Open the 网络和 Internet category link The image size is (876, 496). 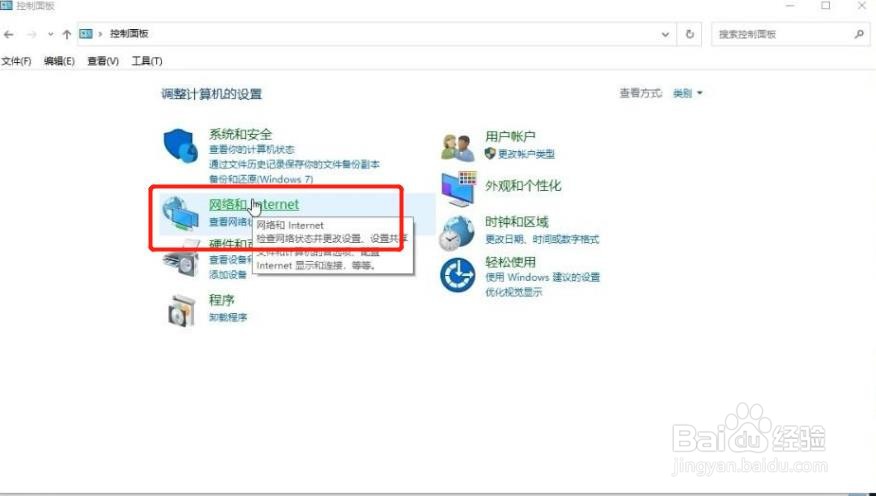(254, 204)
